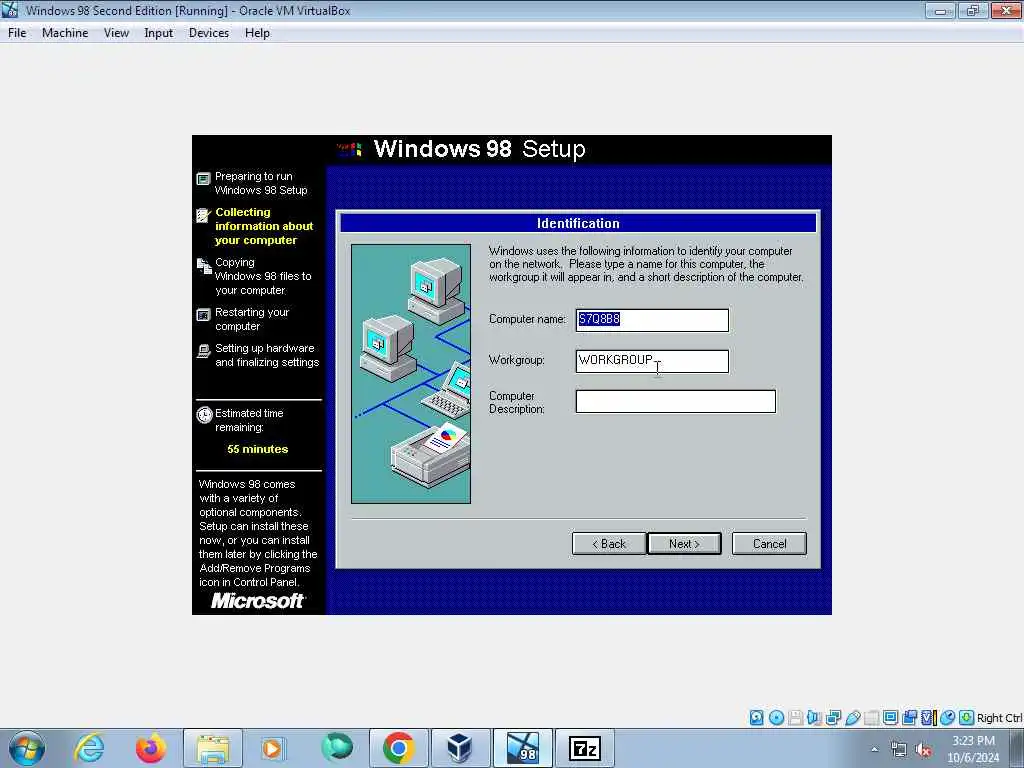The width and height of the screenshot is (1024, 768).
Task: Click the network tray icon
Action: click(899, 750)
